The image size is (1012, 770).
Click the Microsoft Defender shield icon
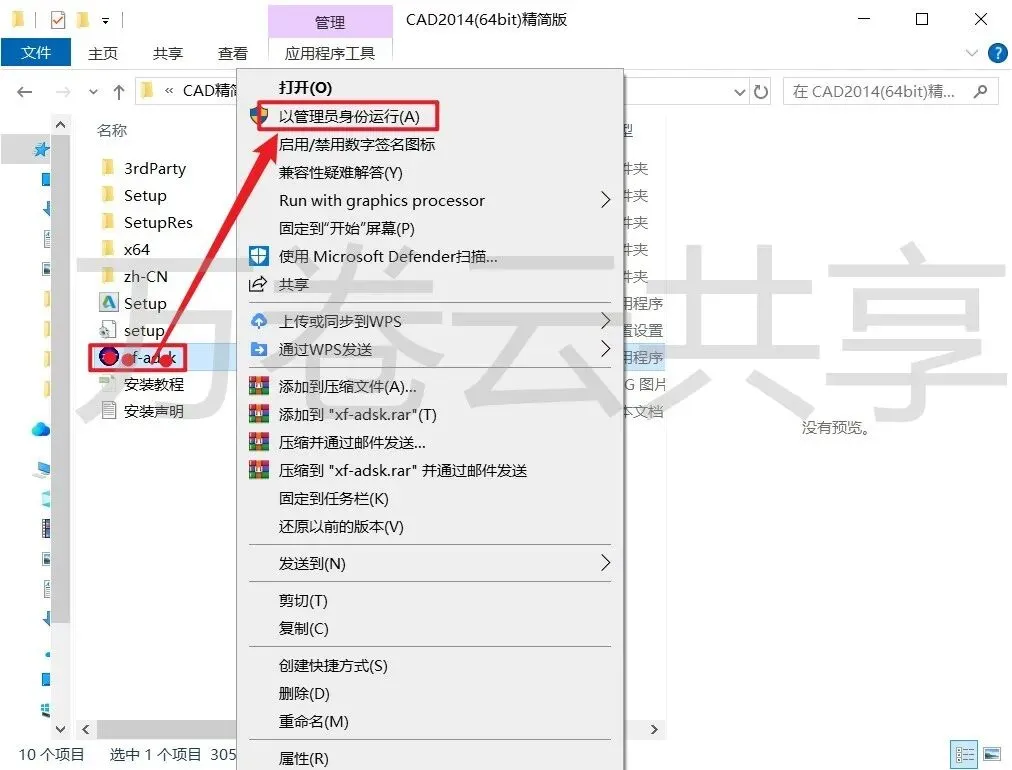point(259,256)
